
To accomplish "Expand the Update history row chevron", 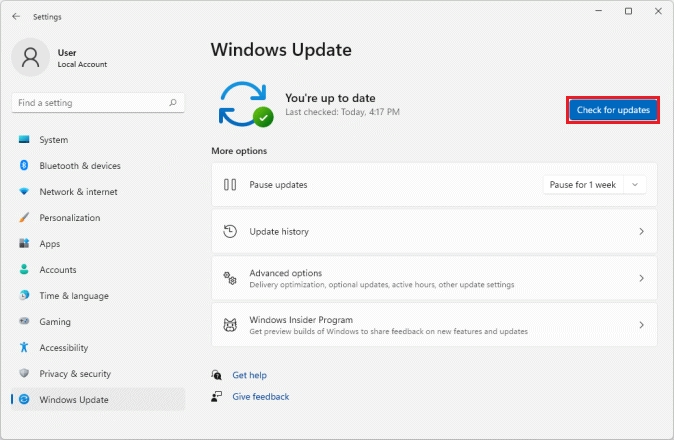I will pyautogui.click(x=641, y=232).
